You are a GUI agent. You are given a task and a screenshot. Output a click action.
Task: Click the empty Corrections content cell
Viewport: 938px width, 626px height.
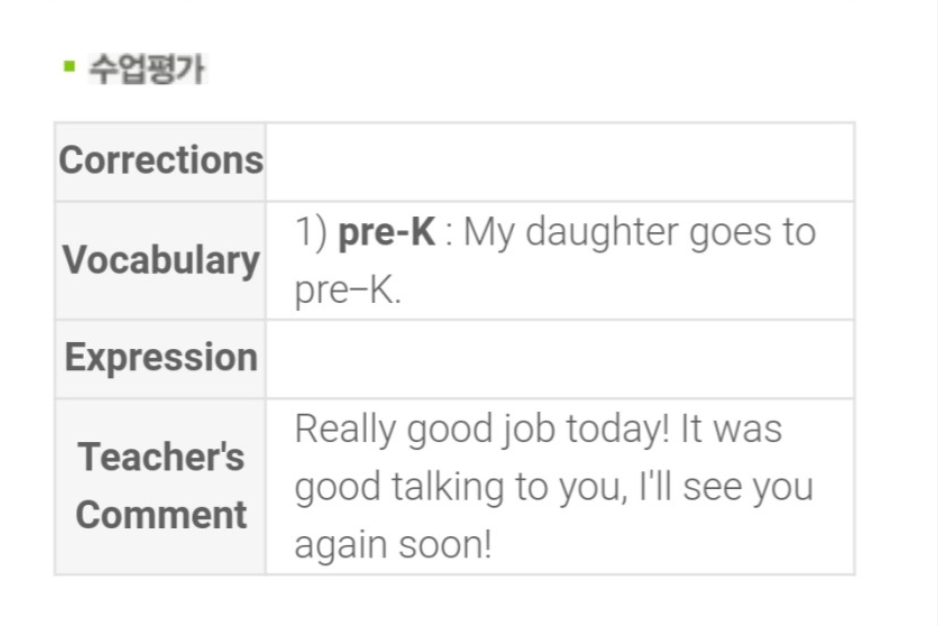559,162
